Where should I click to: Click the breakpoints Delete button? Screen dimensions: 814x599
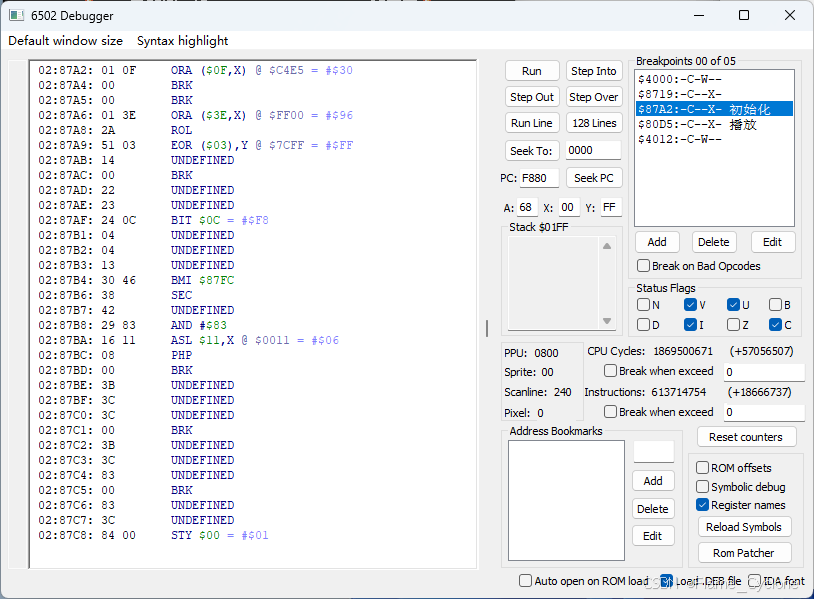713,242
